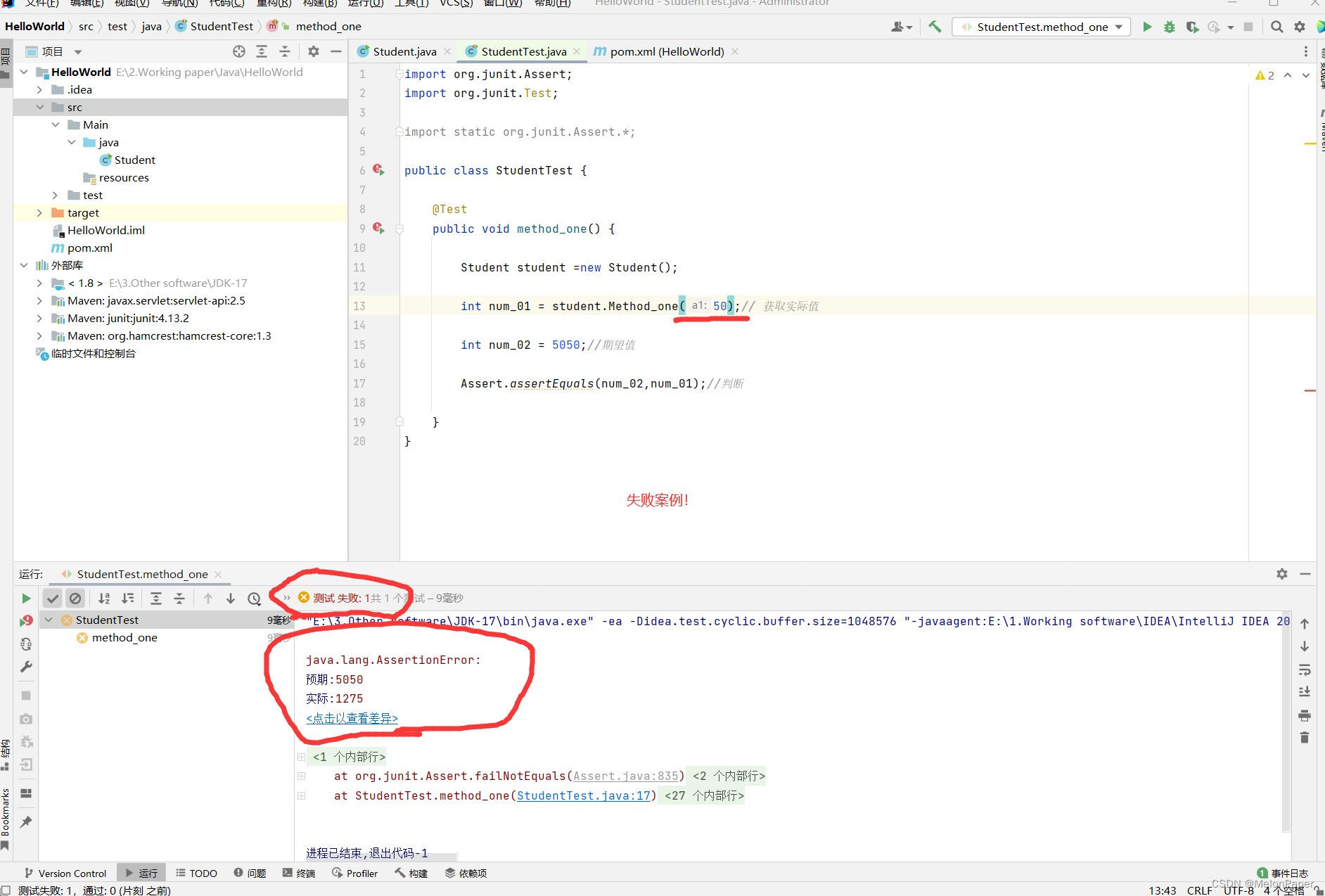Open Search Everywhere magnifier icon
Screen dimensions: 1325x896
pos(1277,27)
